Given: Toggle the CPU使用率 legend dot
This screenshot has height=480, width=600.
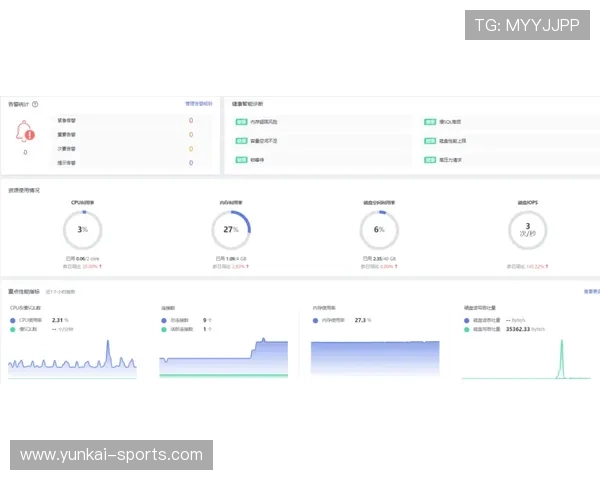Looking at the screenshot, I should click(x=13, y=320).
